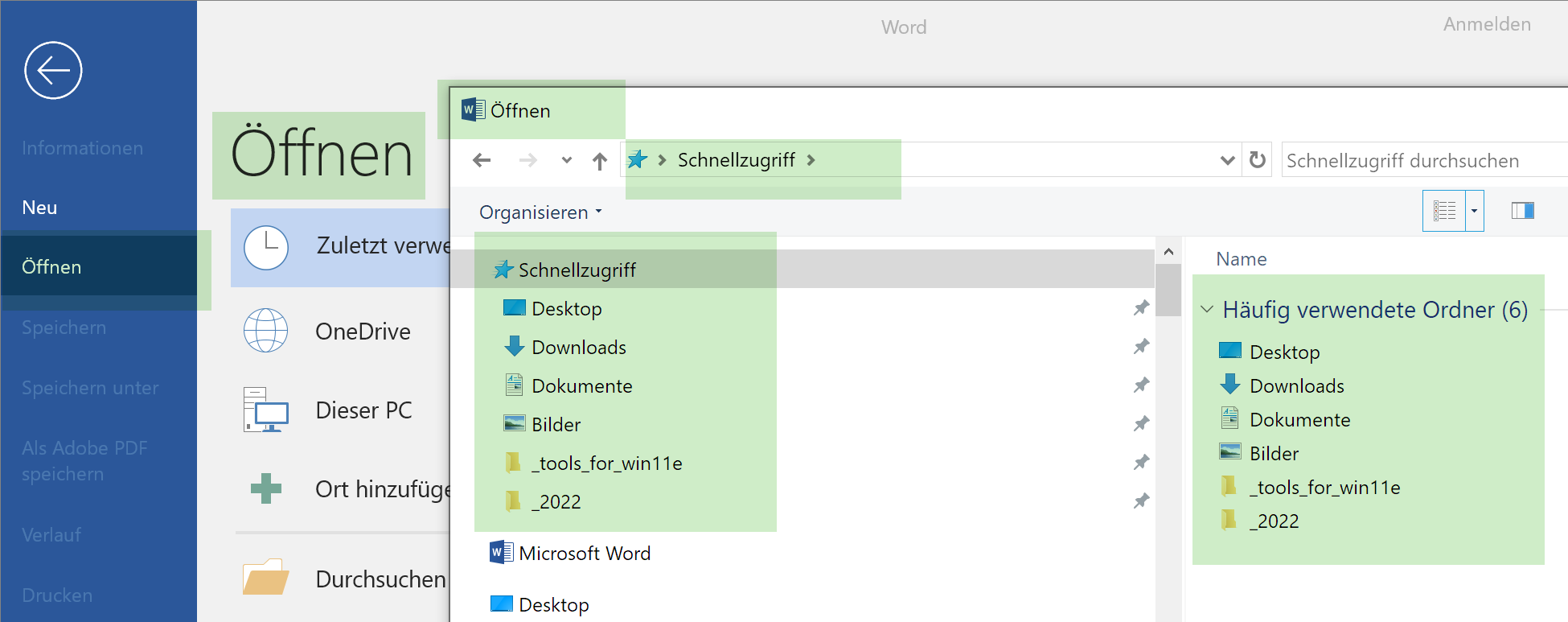Click the green plus icon to add place
Viewport: 1568px width, 622px height.
(x=266, y=488)
